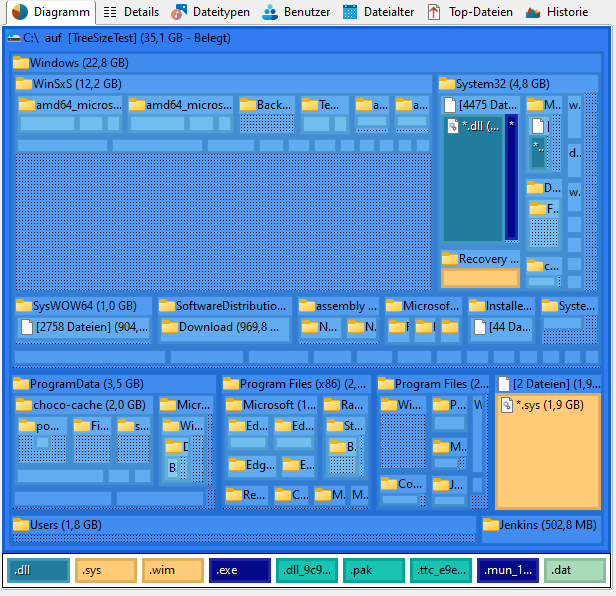Select the .dll legend swatch
The width and height of the screenshot is (616, 596).
coord(38,570)
